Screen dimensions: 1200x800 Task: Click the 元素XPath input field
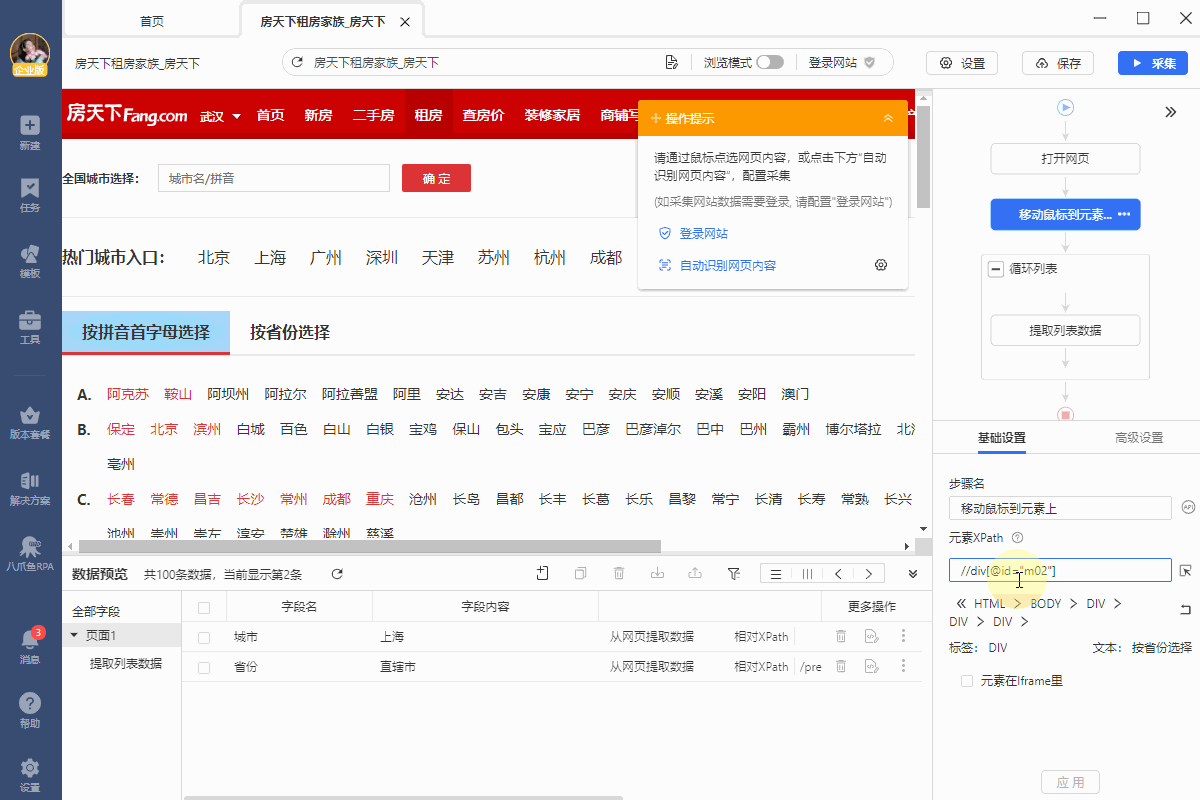click(1060, 570)
